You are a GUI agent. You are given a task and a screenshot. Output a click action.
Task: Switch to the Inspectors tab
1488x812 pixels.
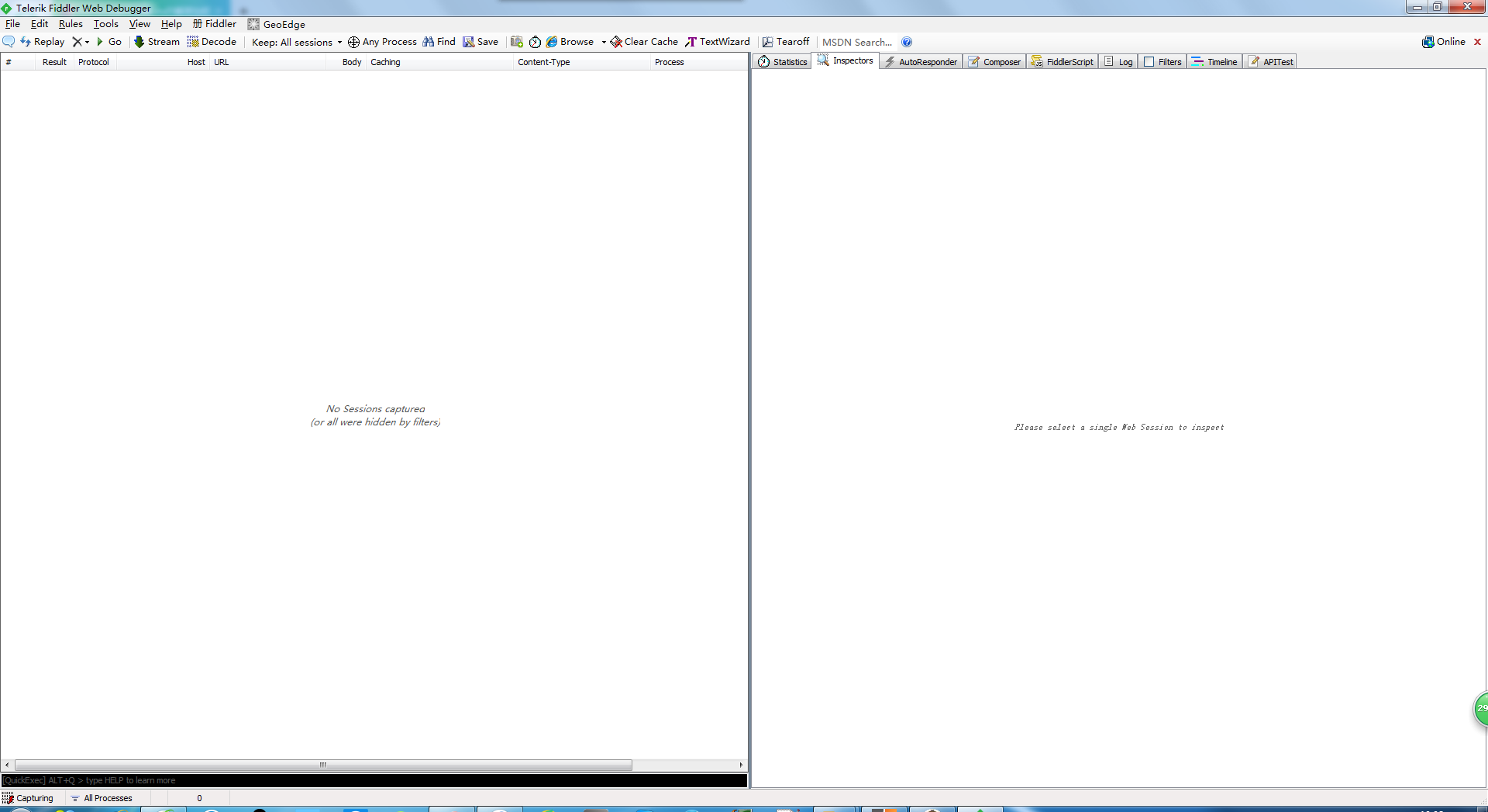[x=846, y=60]
